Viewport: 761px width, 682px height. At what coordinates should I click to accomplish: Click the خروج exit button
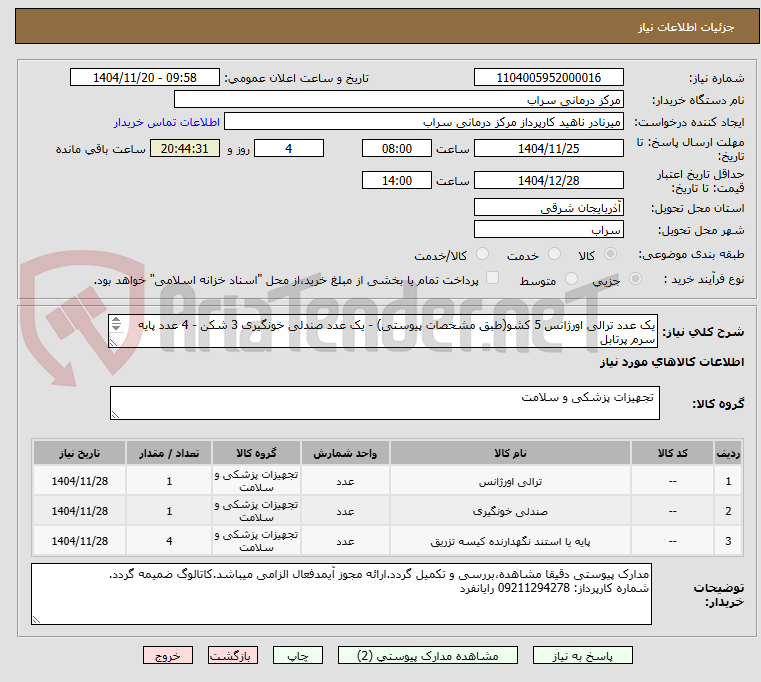tap(167, 655)
